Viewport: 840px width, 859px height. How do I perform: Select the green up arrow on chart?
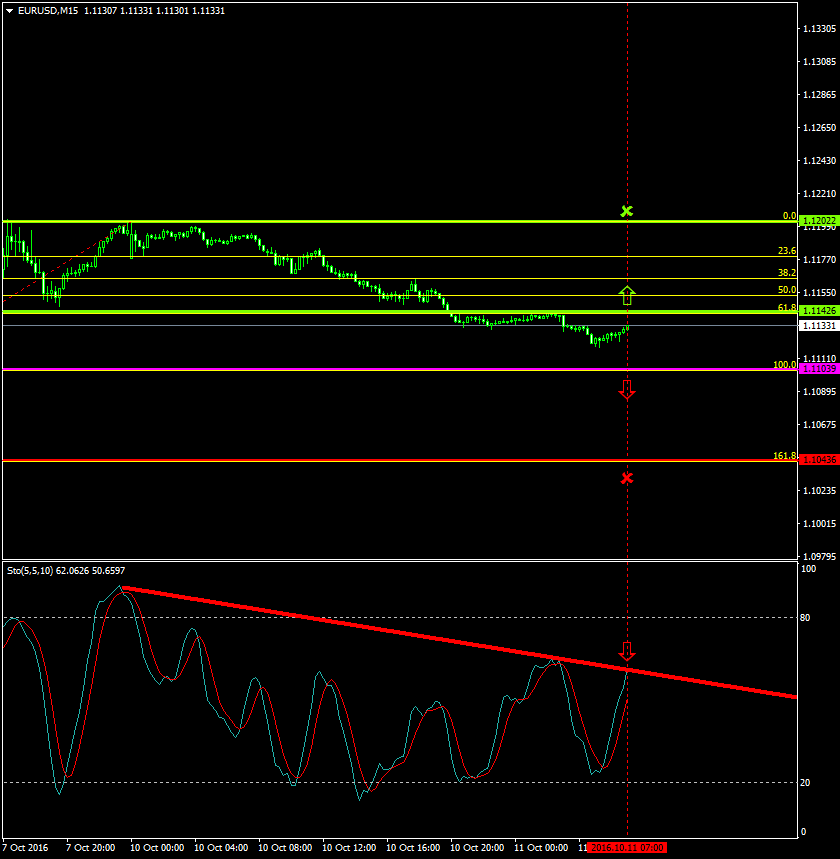[x=627, y=295]
